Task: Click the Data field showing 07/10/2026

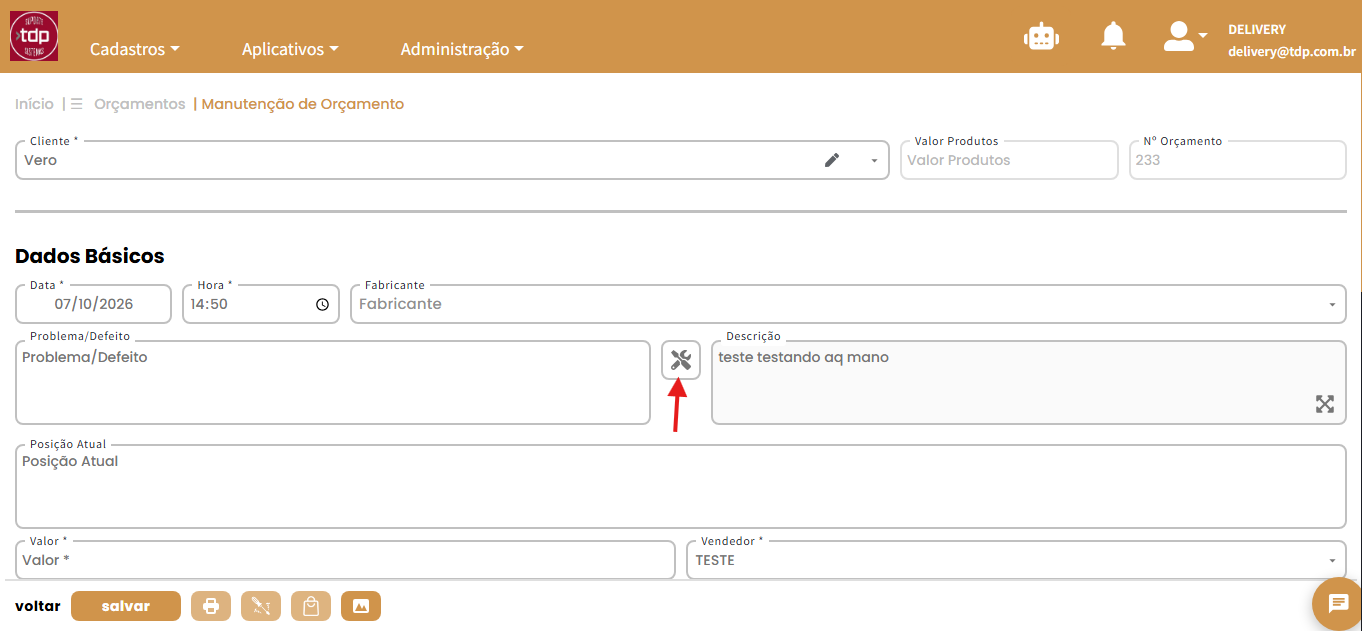Action: pos(94,304)
